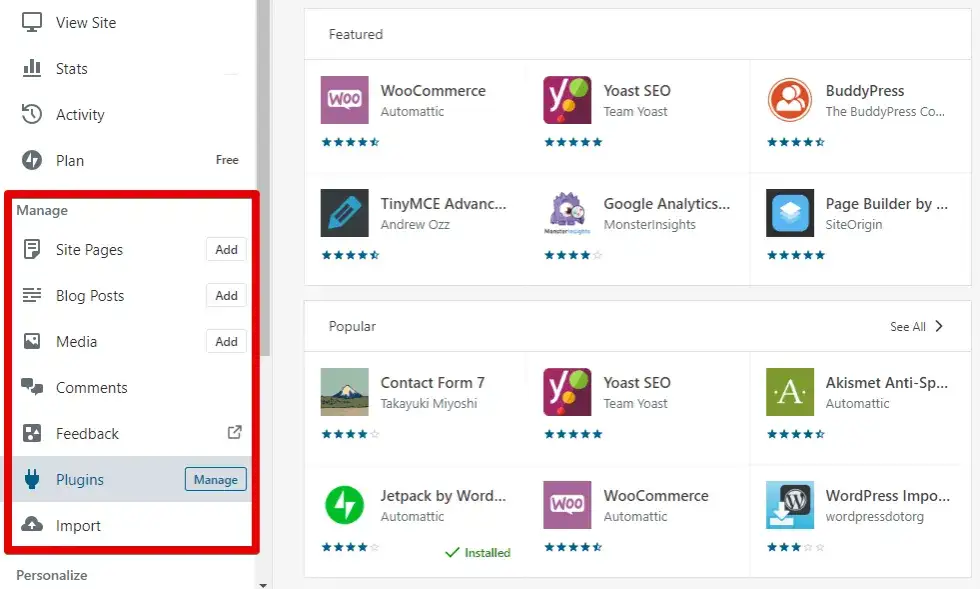Open the Page Builder by SiteOrigin icon
The image size is (980, 589).
790,213
